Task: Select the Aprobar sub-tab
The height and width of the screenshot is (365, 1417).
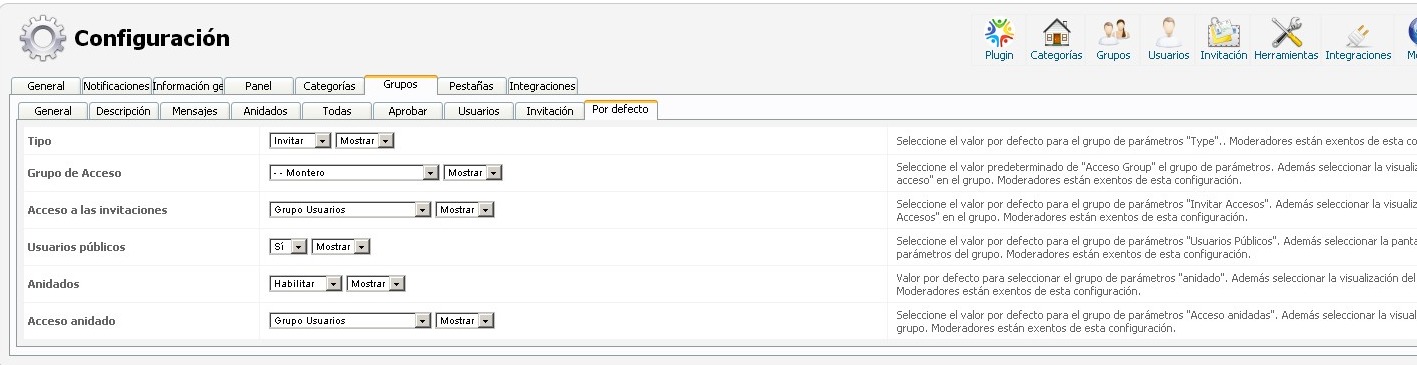Action: tap(407, 111)
